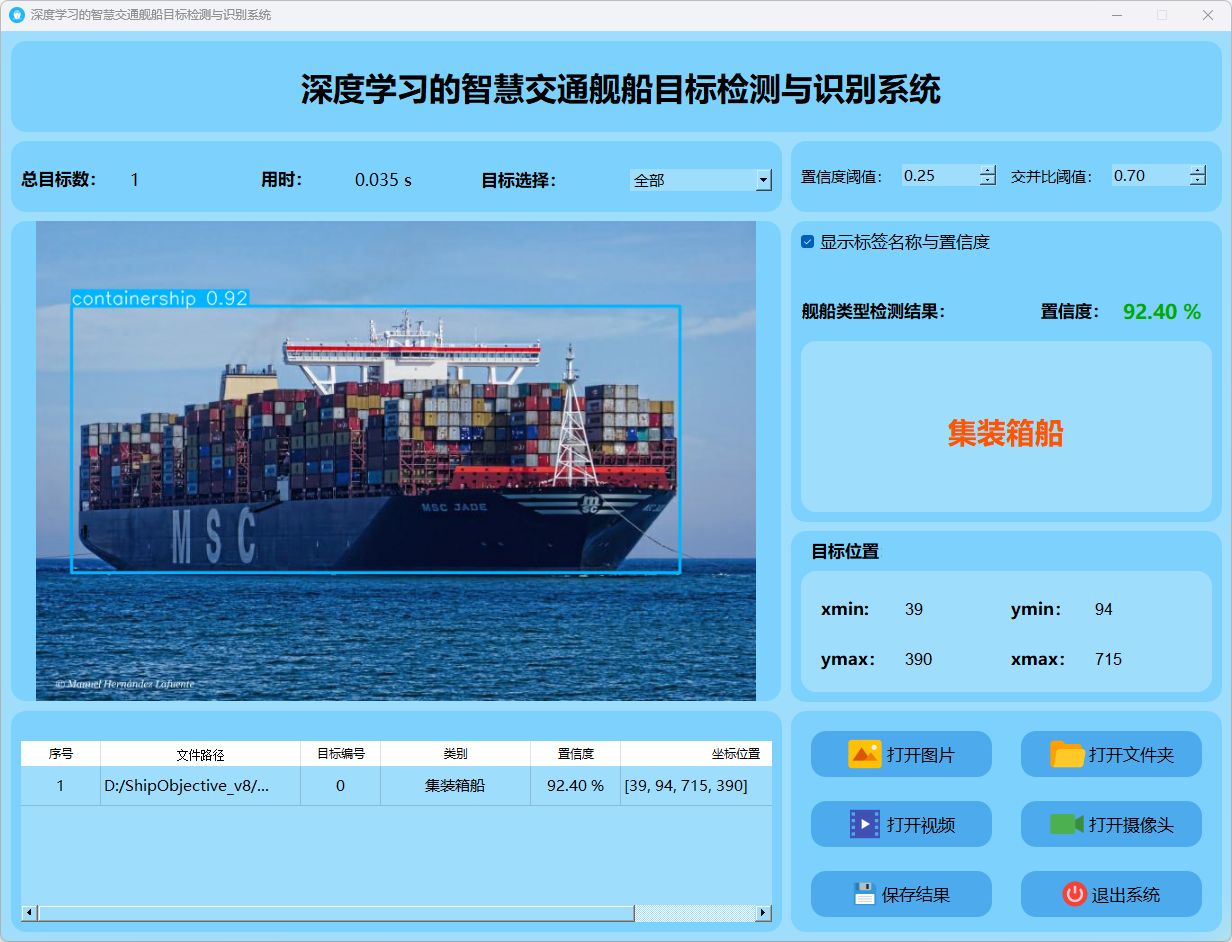Increase the confidence threshold with up arrow
This screenshot has height=942, width=1232.
[x=988, y=170]
